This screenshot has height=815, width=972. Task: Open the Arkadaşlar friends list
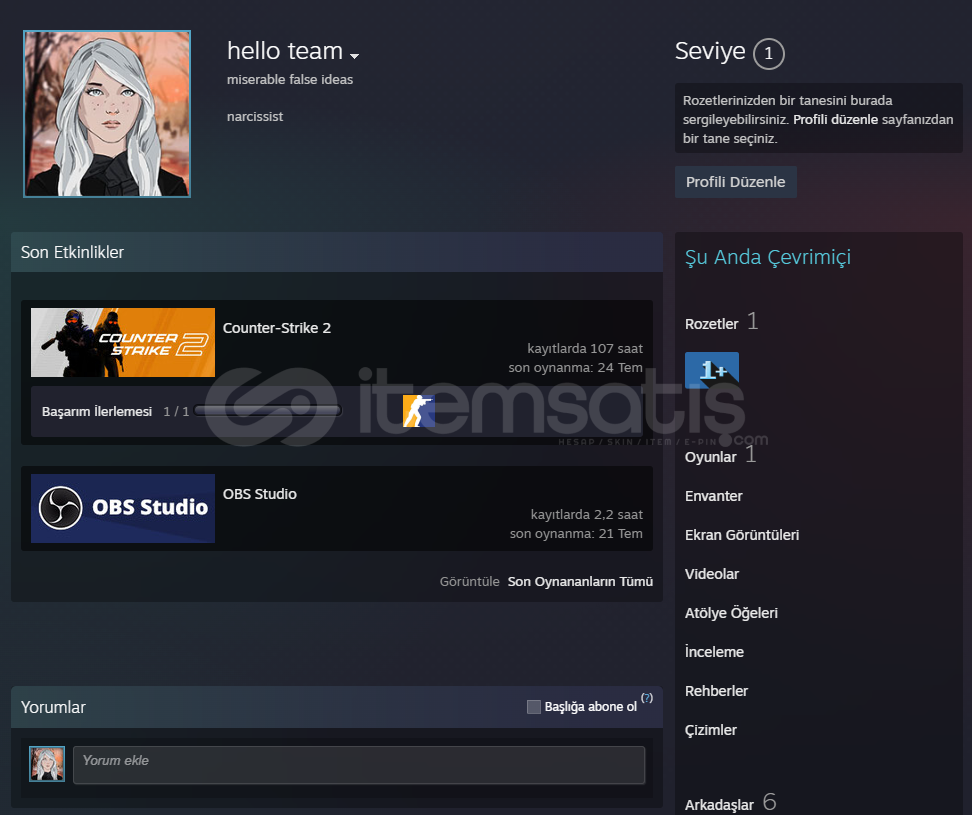pyautogui.click(x=718, y=805)
